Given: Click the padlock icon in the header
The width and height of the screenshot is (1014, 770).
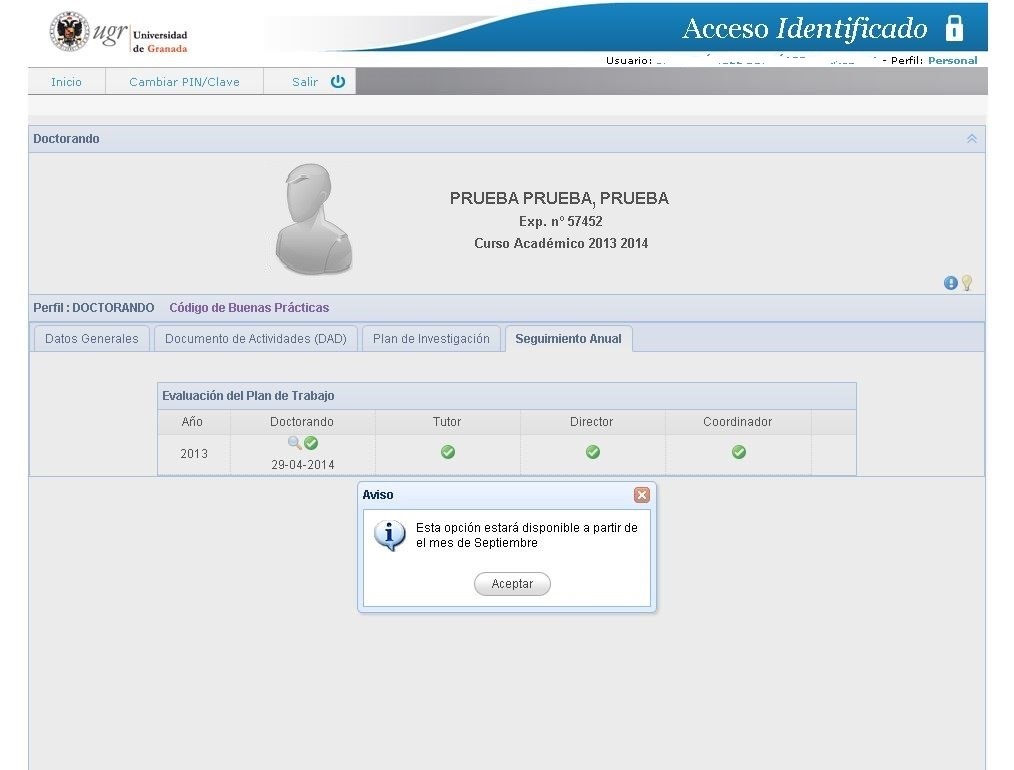Looking at the screenshot, I should point(954,28).
